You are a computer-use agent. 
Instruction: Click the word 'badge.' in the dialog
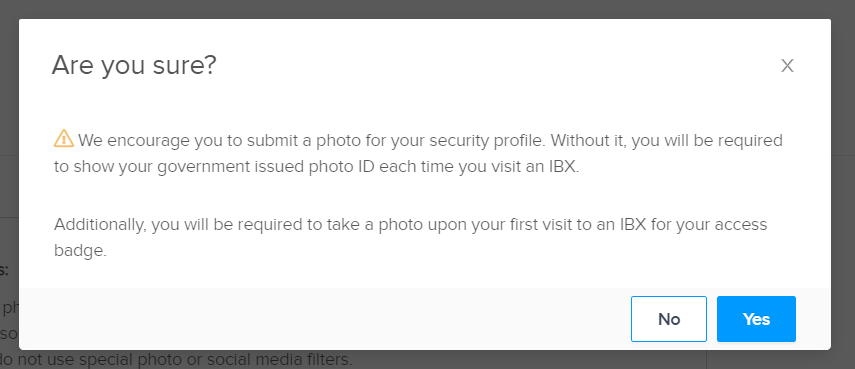point(80,250)
